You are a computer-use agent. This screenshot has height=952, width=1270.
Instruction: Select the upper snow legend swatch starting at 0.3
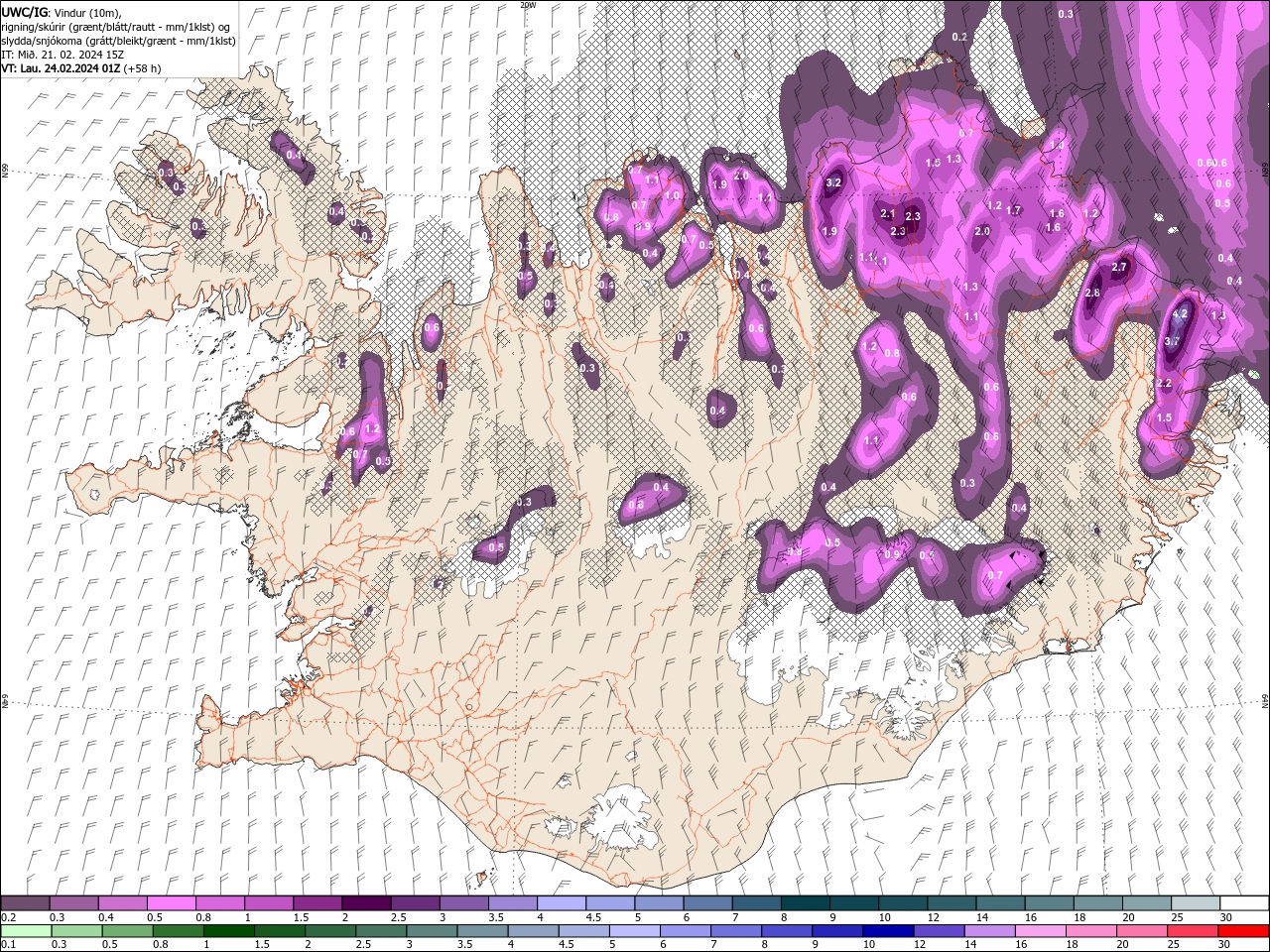click(x=73, y=903)
